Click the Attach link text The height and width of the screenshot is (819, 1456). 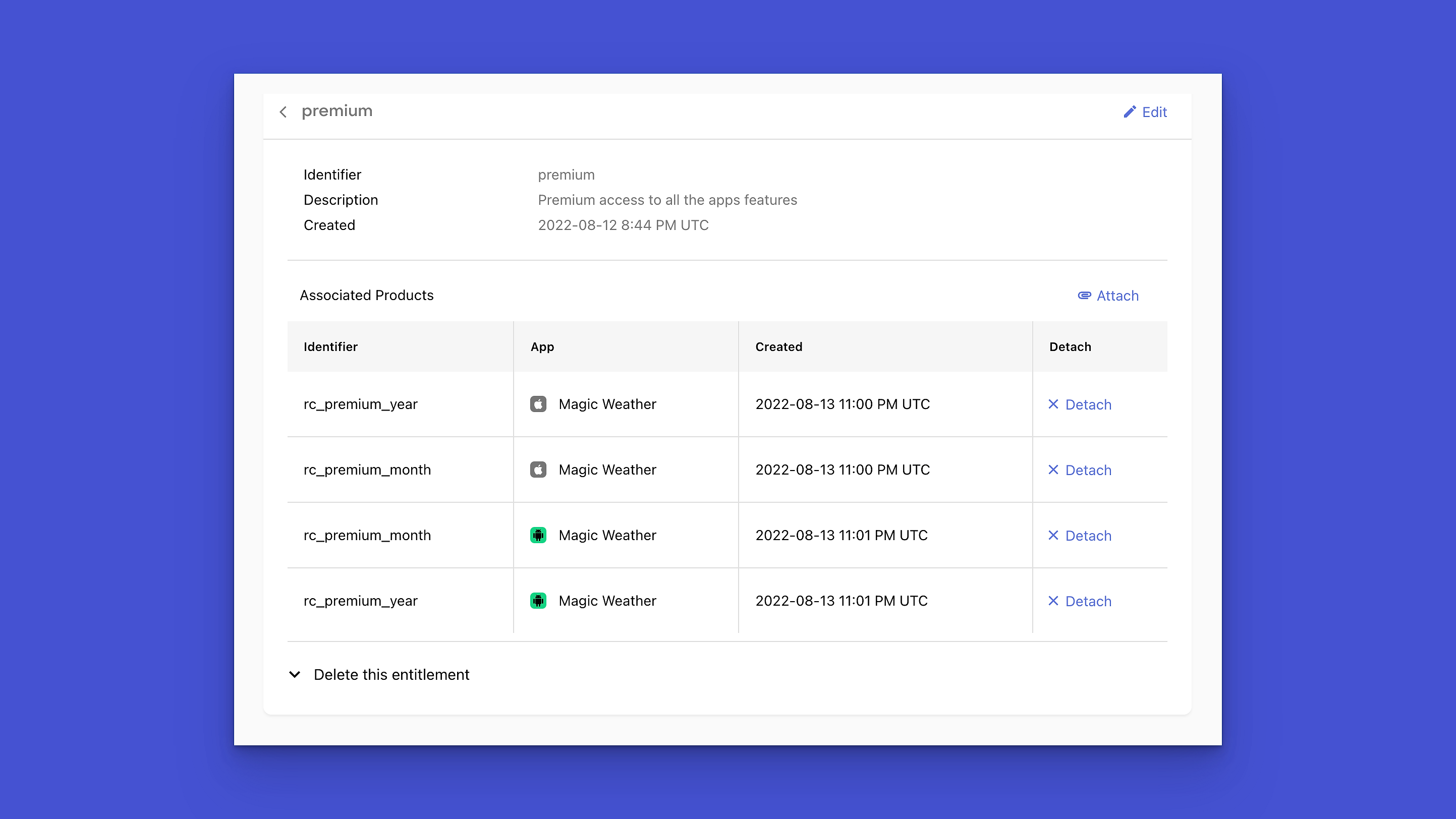pos(1117,296)
